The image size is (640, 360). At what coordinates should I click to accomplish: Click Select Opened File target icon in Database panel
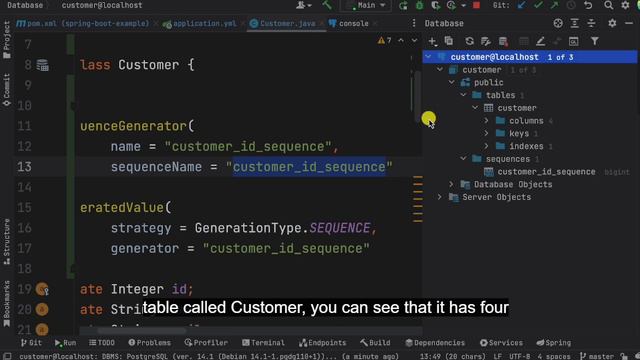click(558, 23)
